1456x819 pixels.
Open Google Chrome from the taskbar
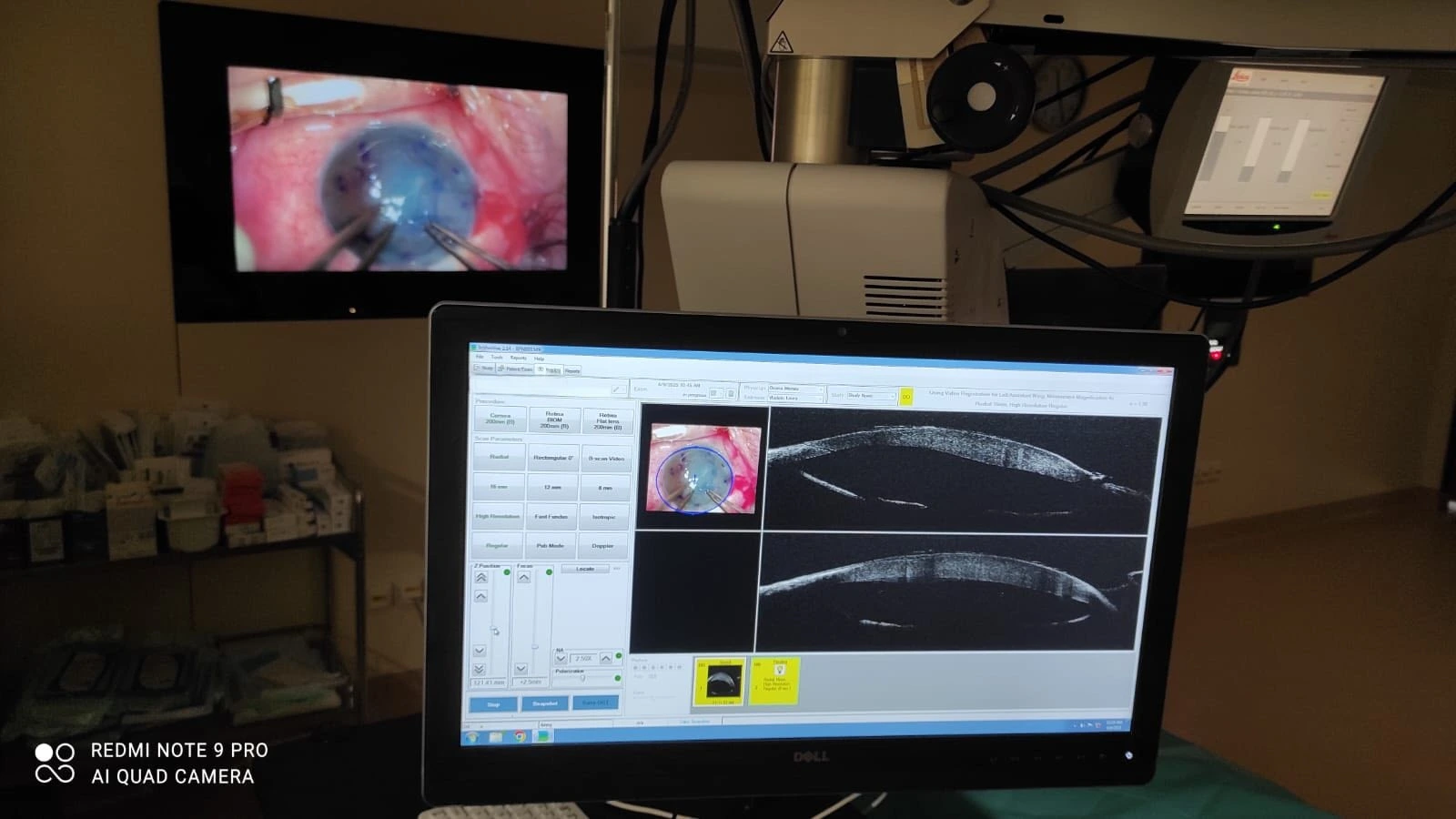coord(520,736)
